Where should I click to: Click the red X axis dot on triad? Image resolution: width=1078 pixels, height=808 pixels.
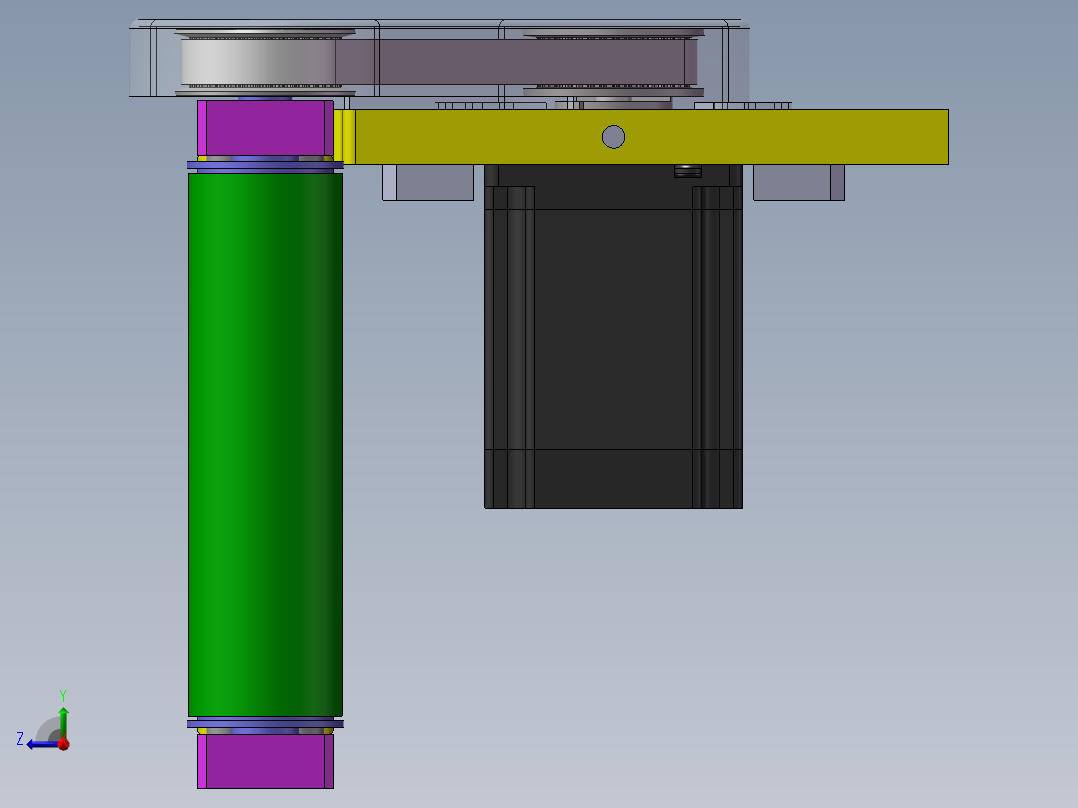pyautogui.click(x=64, y=744)
